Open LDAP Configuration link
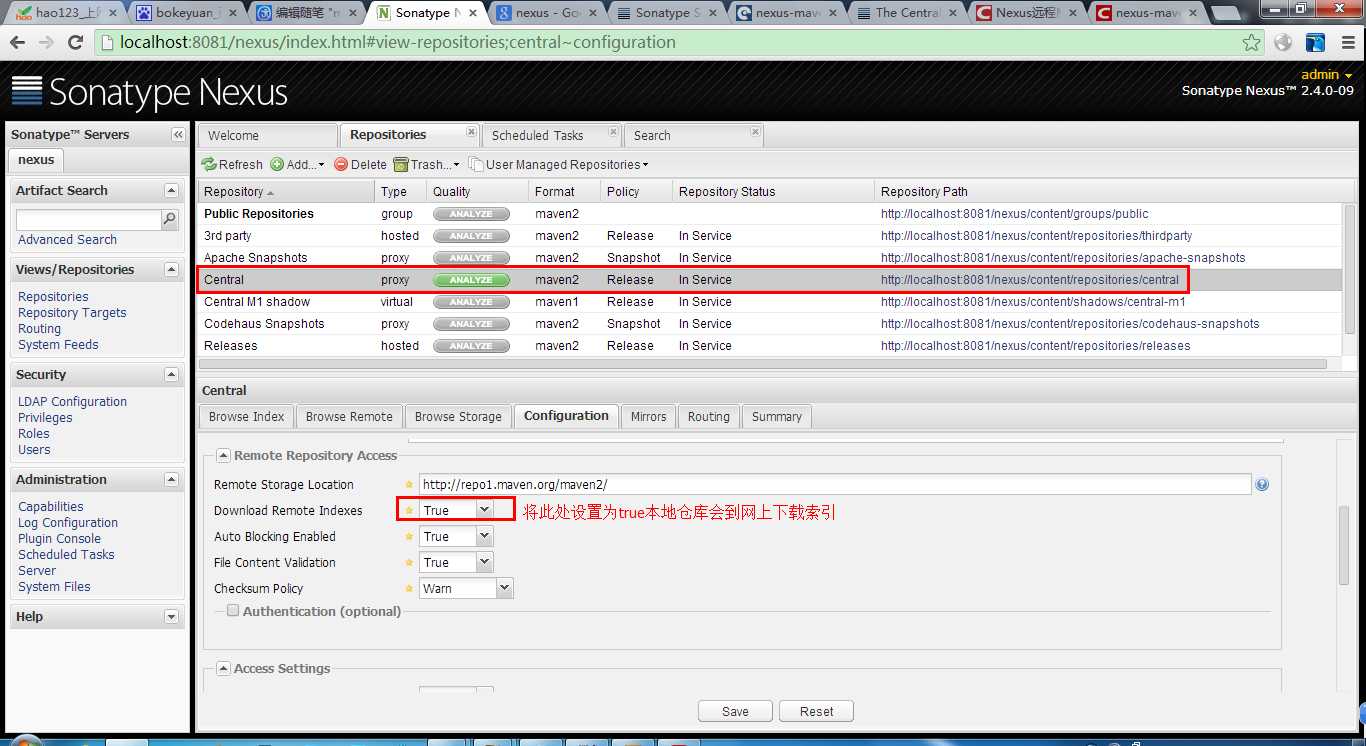Screen dimensions: 1366x746 click(x=72, y=402)
